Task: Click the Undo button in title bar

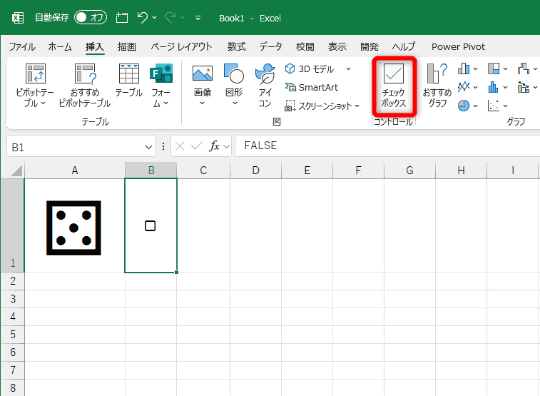Action: [x=142, y=17]
